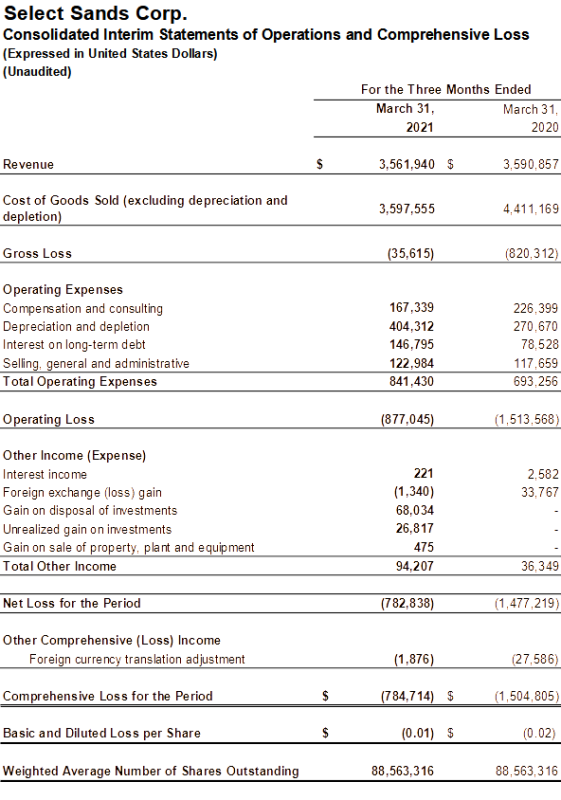Select interest income value 2,582
This screenshot has height=800, width=561.
pos(543,474)
